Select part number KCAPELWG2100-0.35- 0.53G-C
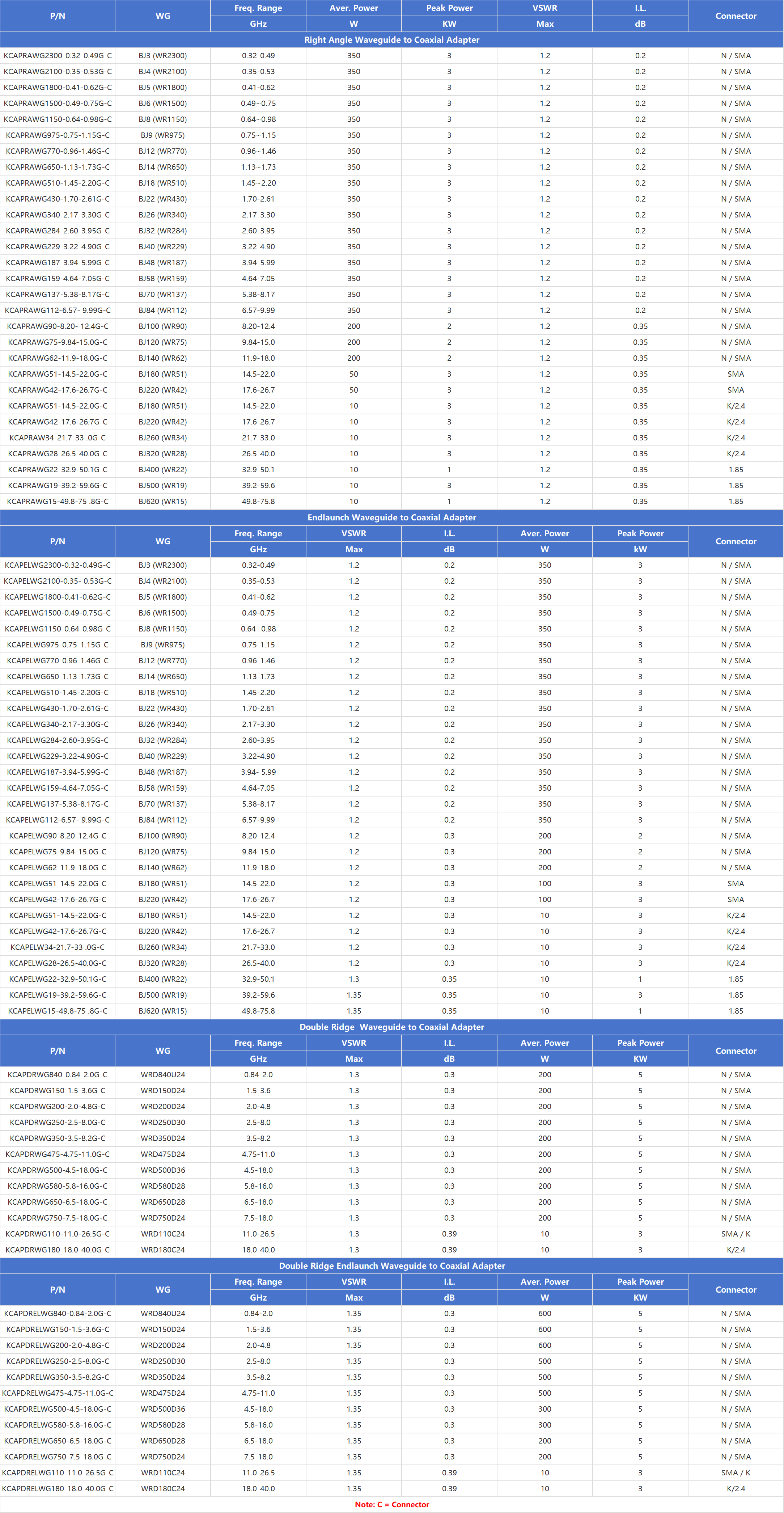 (x=58, y=581)
